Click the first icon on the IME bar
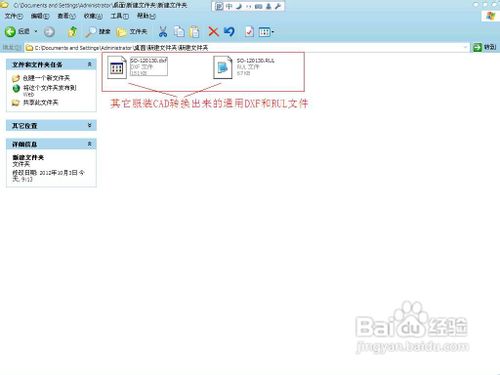The height and width of the screenshot is (375, 500). (x=219, y=6)
